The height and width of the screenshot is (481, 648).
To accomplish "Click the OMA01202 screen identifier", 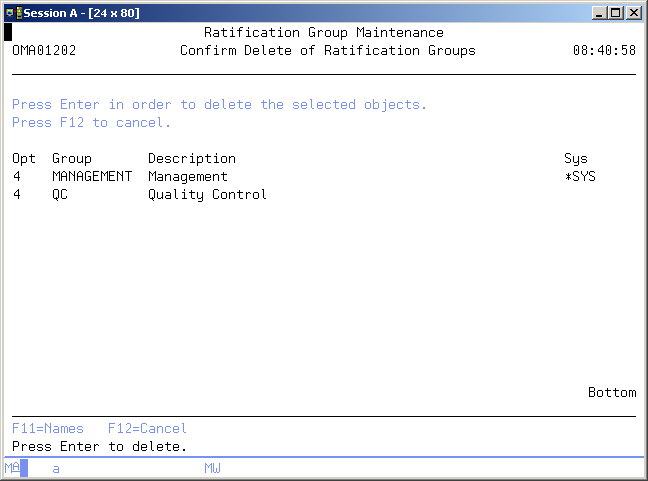I will click(44, 51).
